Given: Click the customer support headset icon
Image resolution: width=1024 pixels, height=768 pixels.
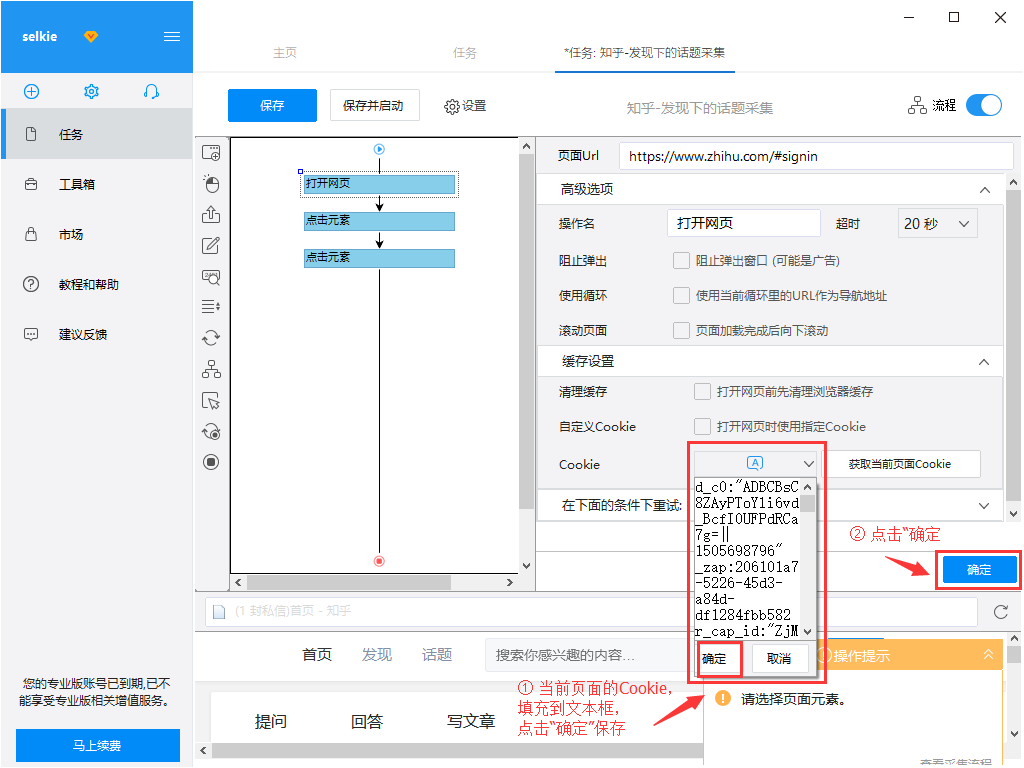Looking at the screenshot, I should point(151,91).
